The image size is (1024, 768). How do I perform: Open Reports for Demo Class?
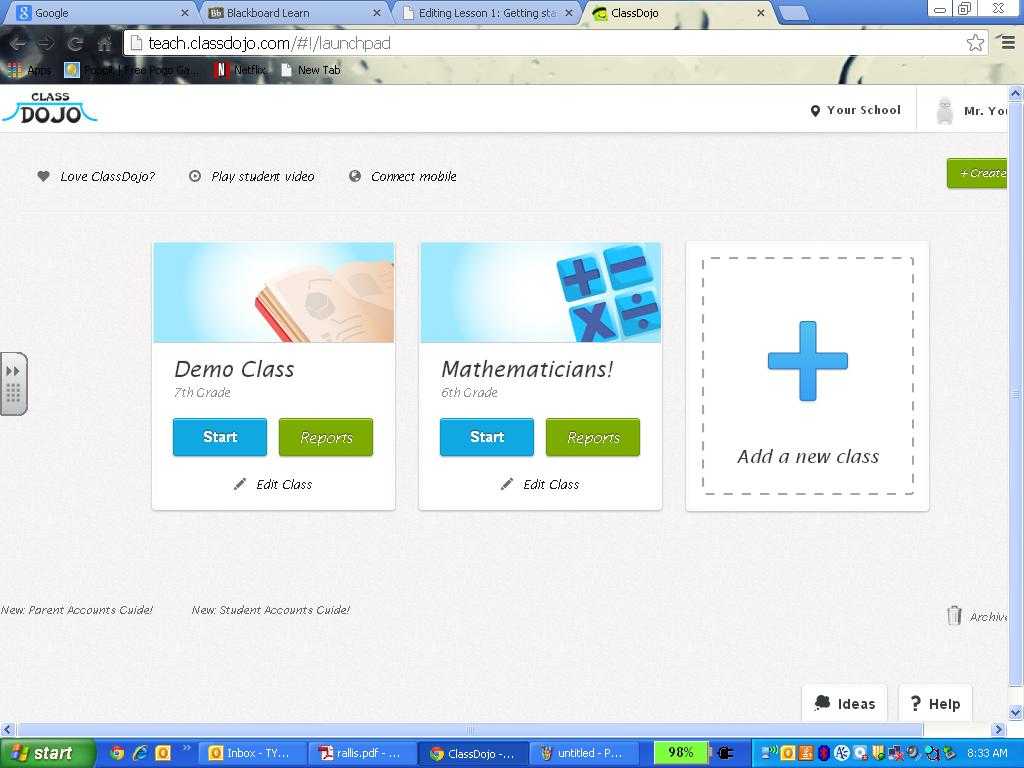[326, 437]
